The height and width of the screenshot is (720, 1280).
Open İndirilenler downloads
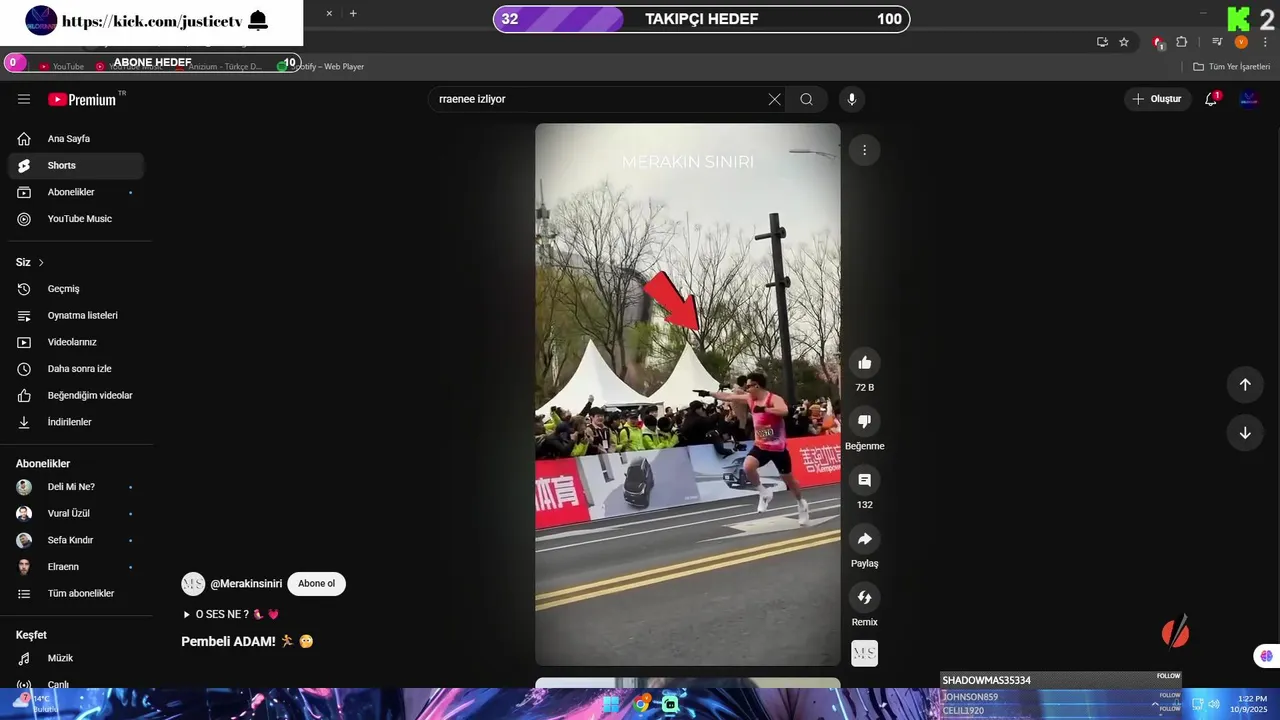[76, 422]
